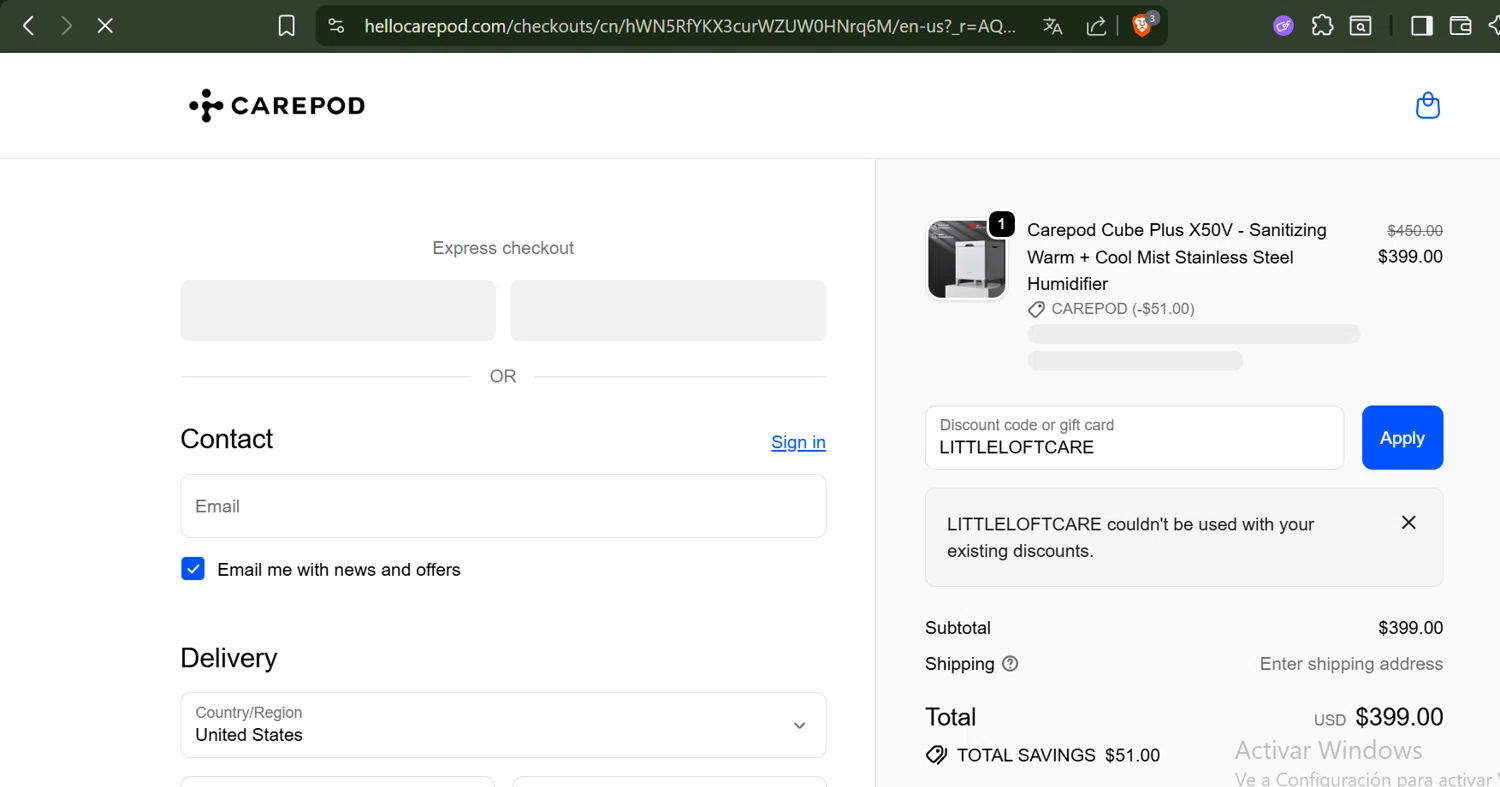Click the second express checkout button placeholder

click(668, 310)
